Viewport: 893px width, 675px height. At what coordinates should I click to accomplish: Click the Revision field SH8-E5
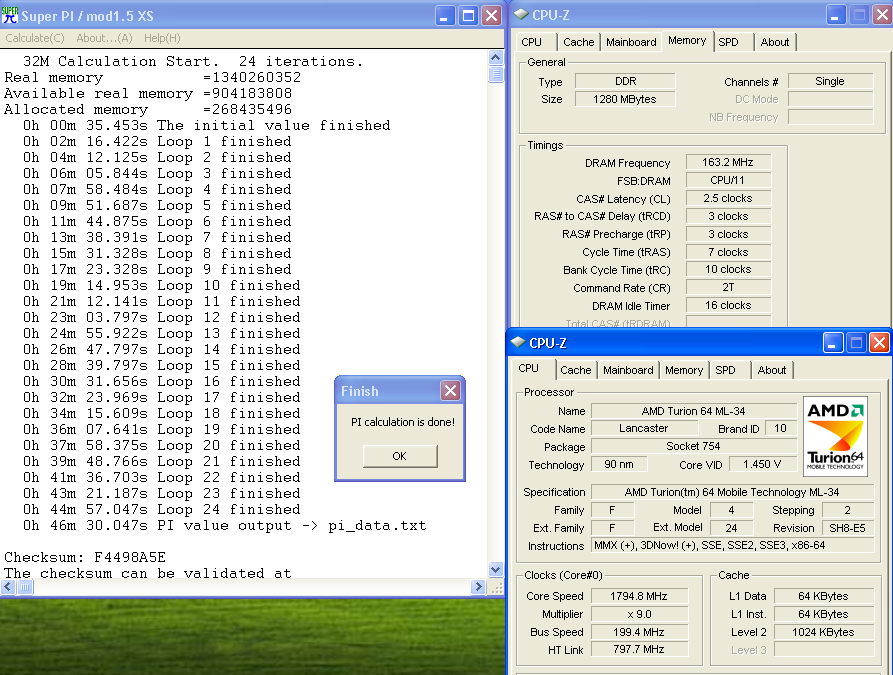point(847,528)
